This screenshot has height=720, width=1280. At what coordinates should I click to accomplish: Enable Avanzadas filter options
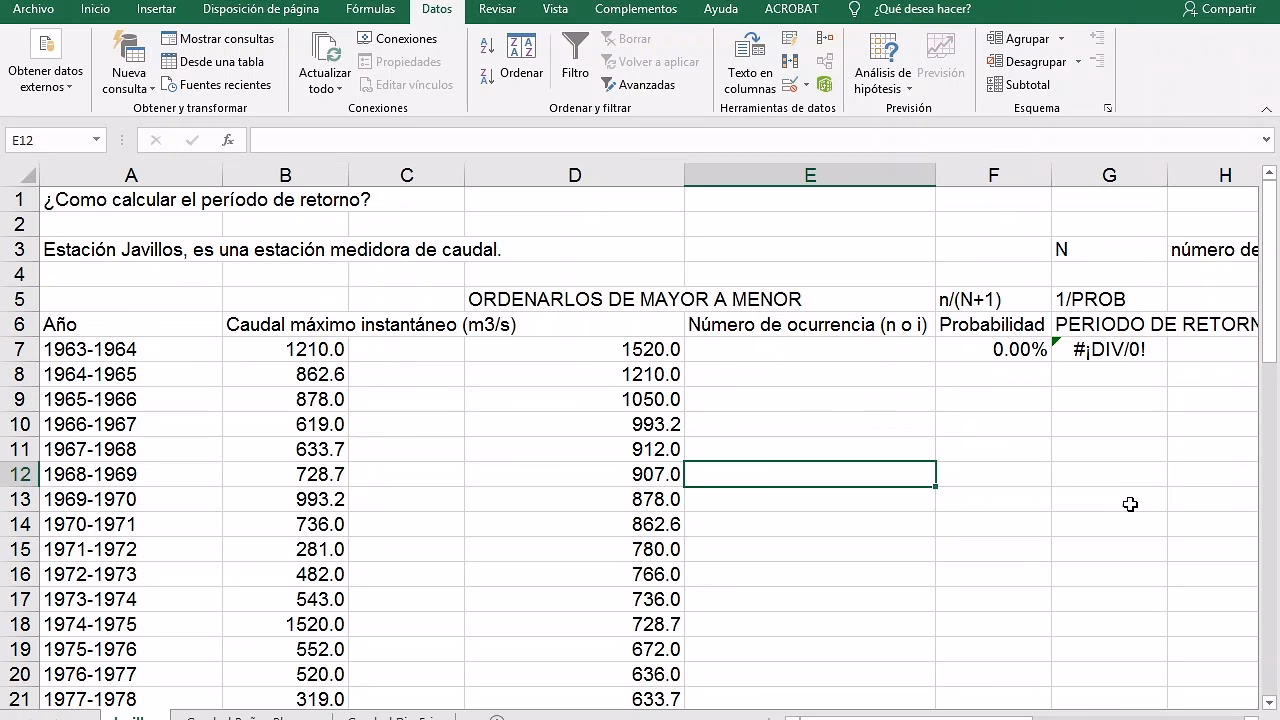[651, 85]
